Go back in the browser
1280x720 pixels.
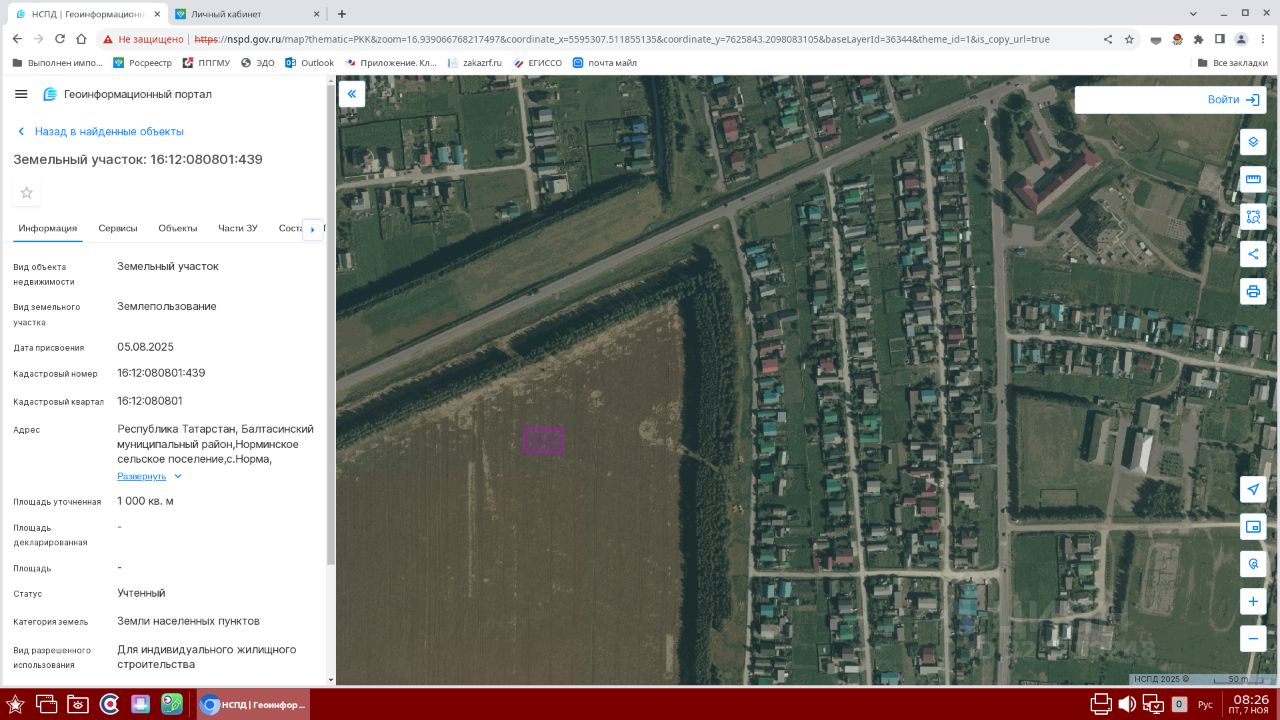point(16,39)
